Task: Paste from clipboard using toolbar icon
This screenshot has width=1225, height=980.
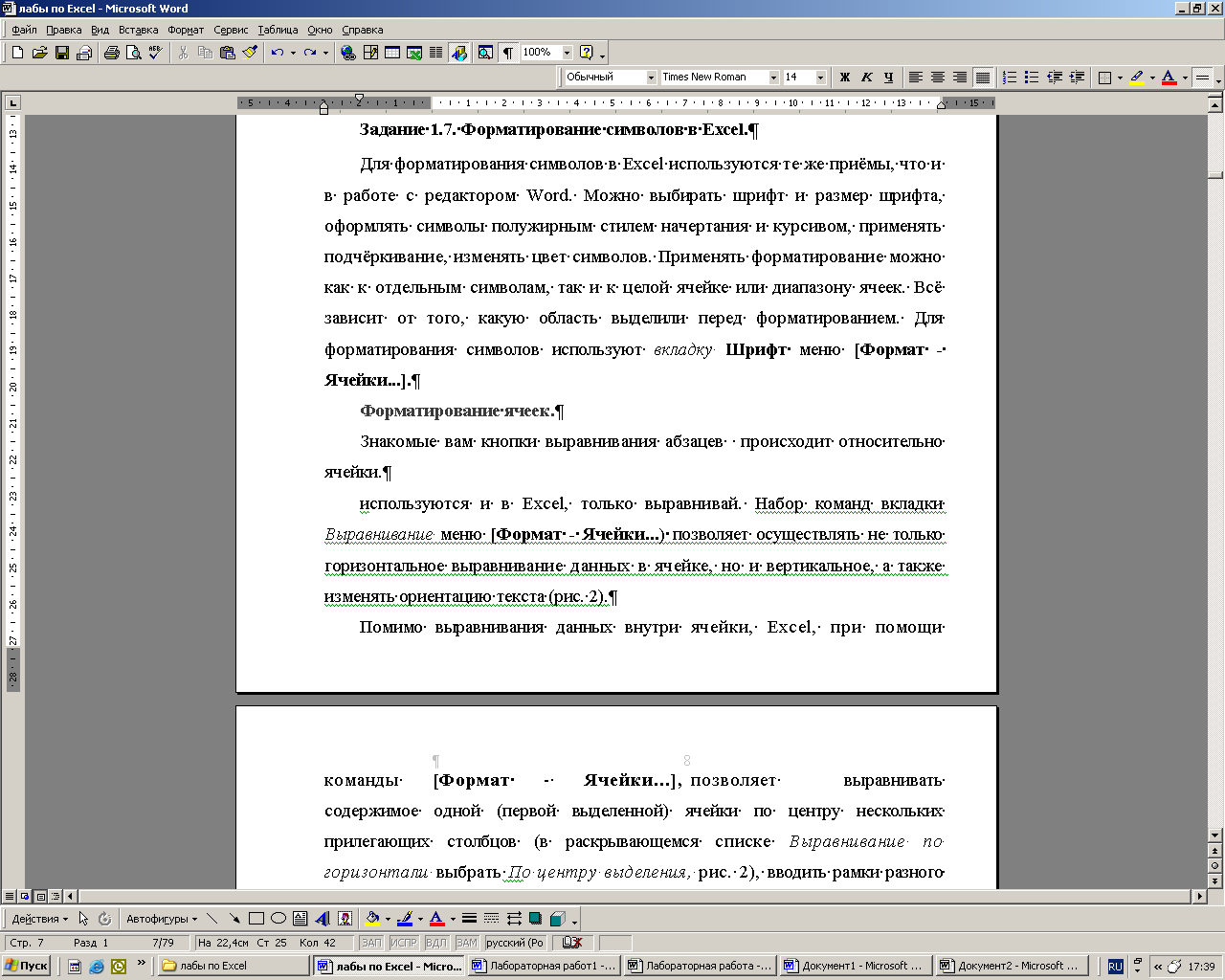Action: coord(228,53)
